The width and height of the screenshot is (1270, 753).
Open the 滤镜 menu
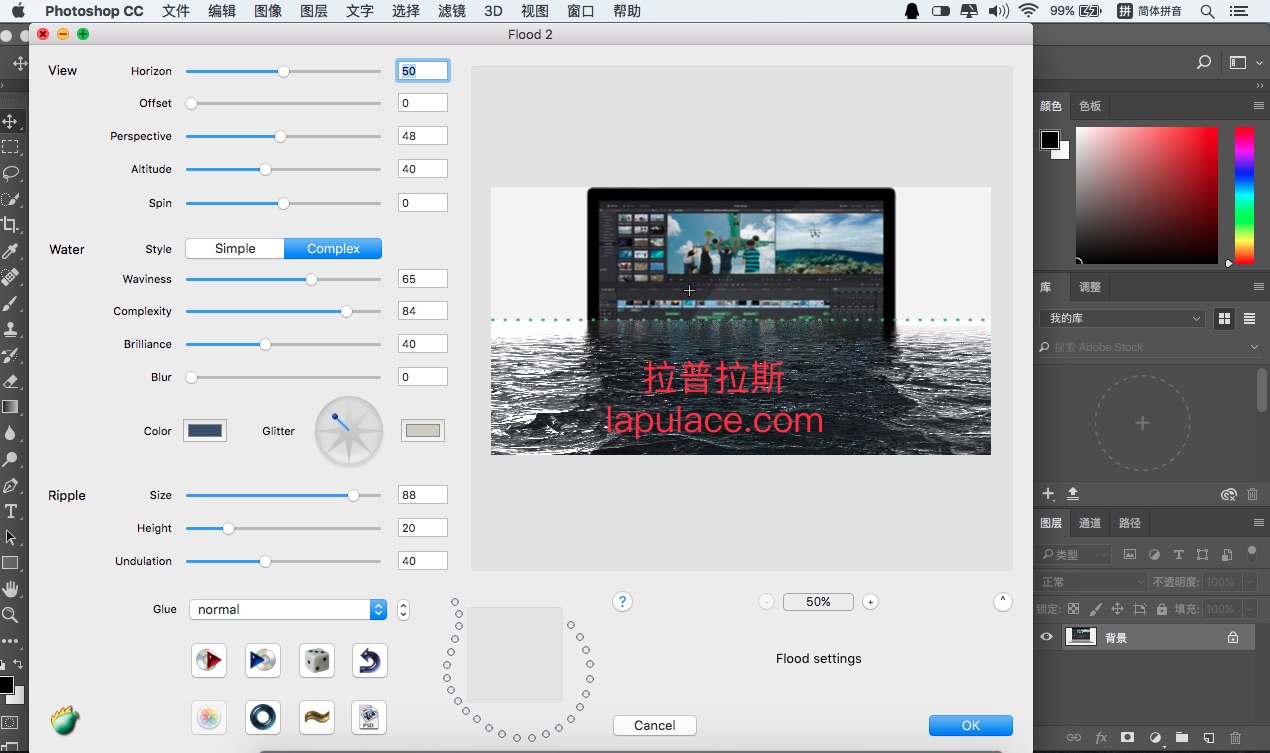coord(451,11)
